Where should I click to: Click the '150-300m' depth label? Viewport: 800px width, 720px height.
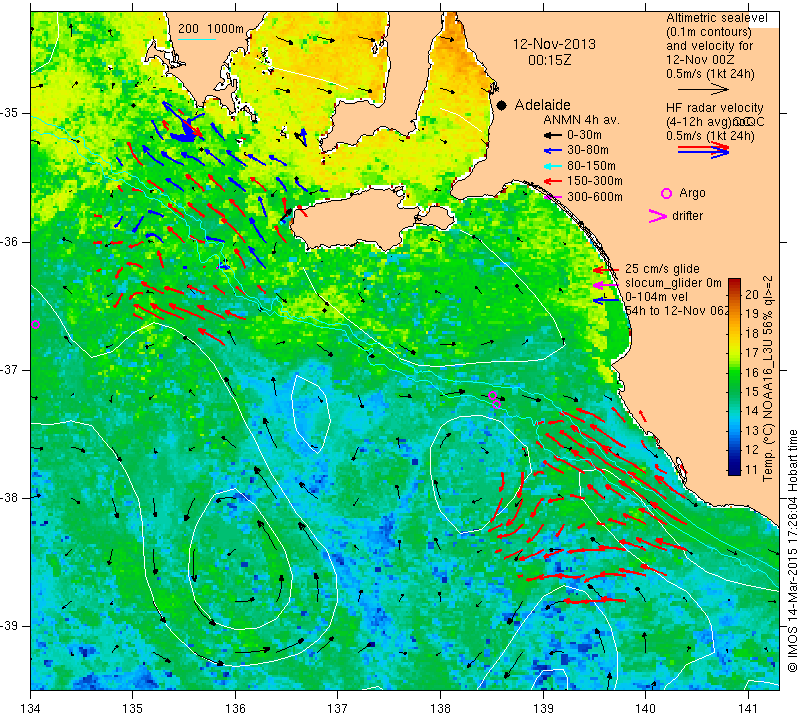pos(595,181)
